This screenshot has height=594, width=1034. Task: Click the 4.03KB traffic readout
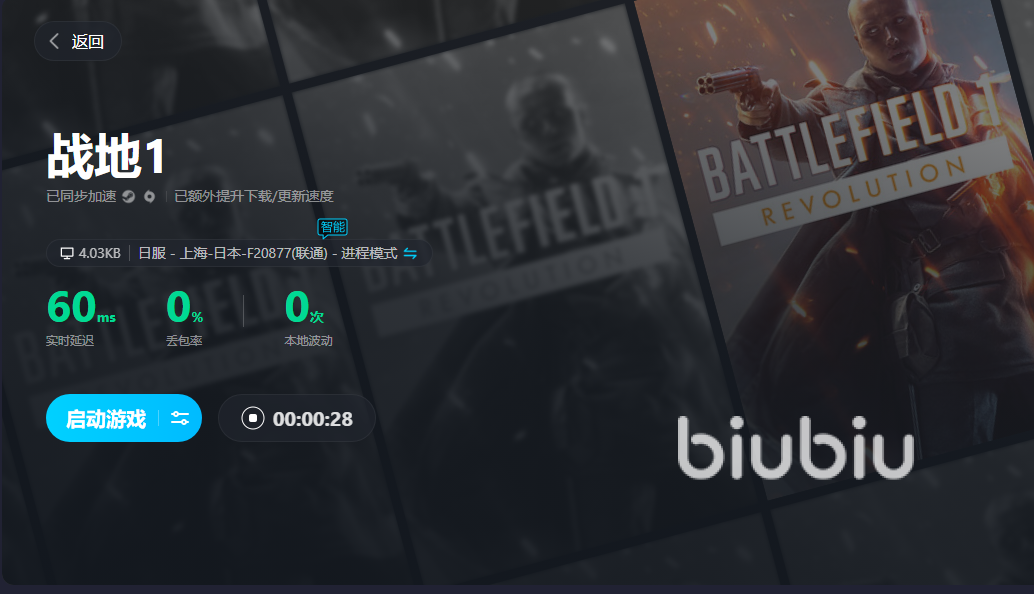click(x=100, y=253)
